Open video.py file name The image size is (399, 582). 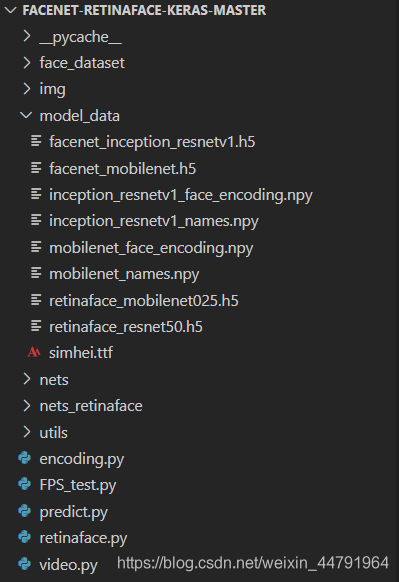tap(68, 565)
